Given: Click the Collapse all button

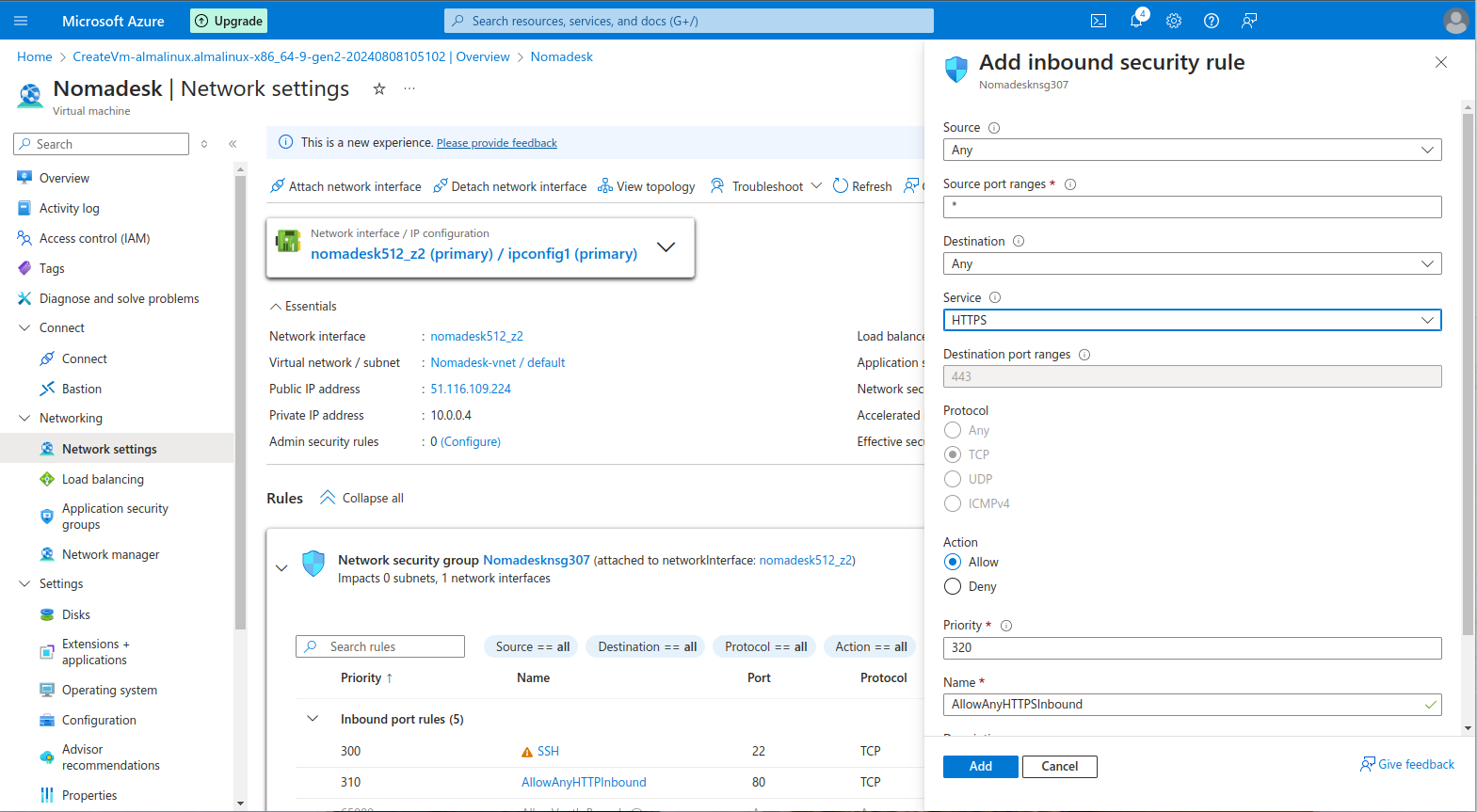Looking at the screenshot, I should (362, 498).
